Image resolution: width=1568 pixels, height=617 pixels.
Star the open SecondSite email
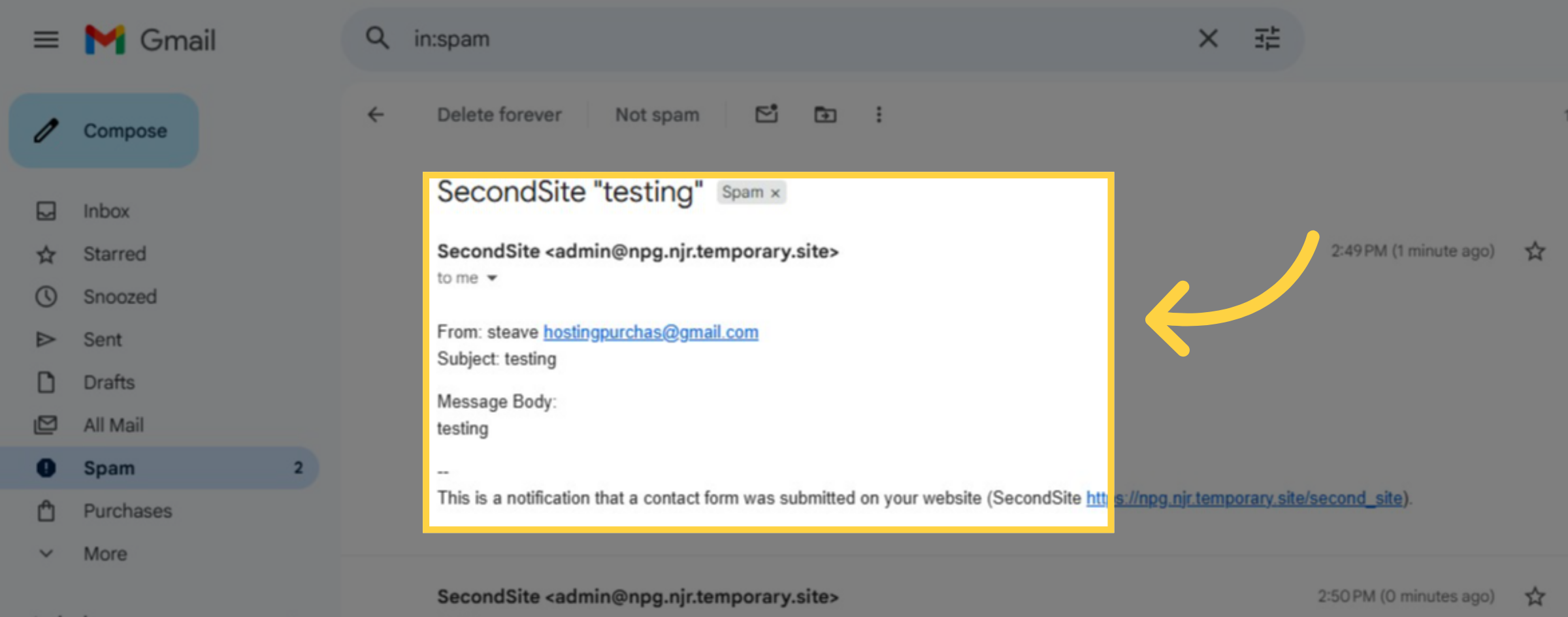point(1535,251)
